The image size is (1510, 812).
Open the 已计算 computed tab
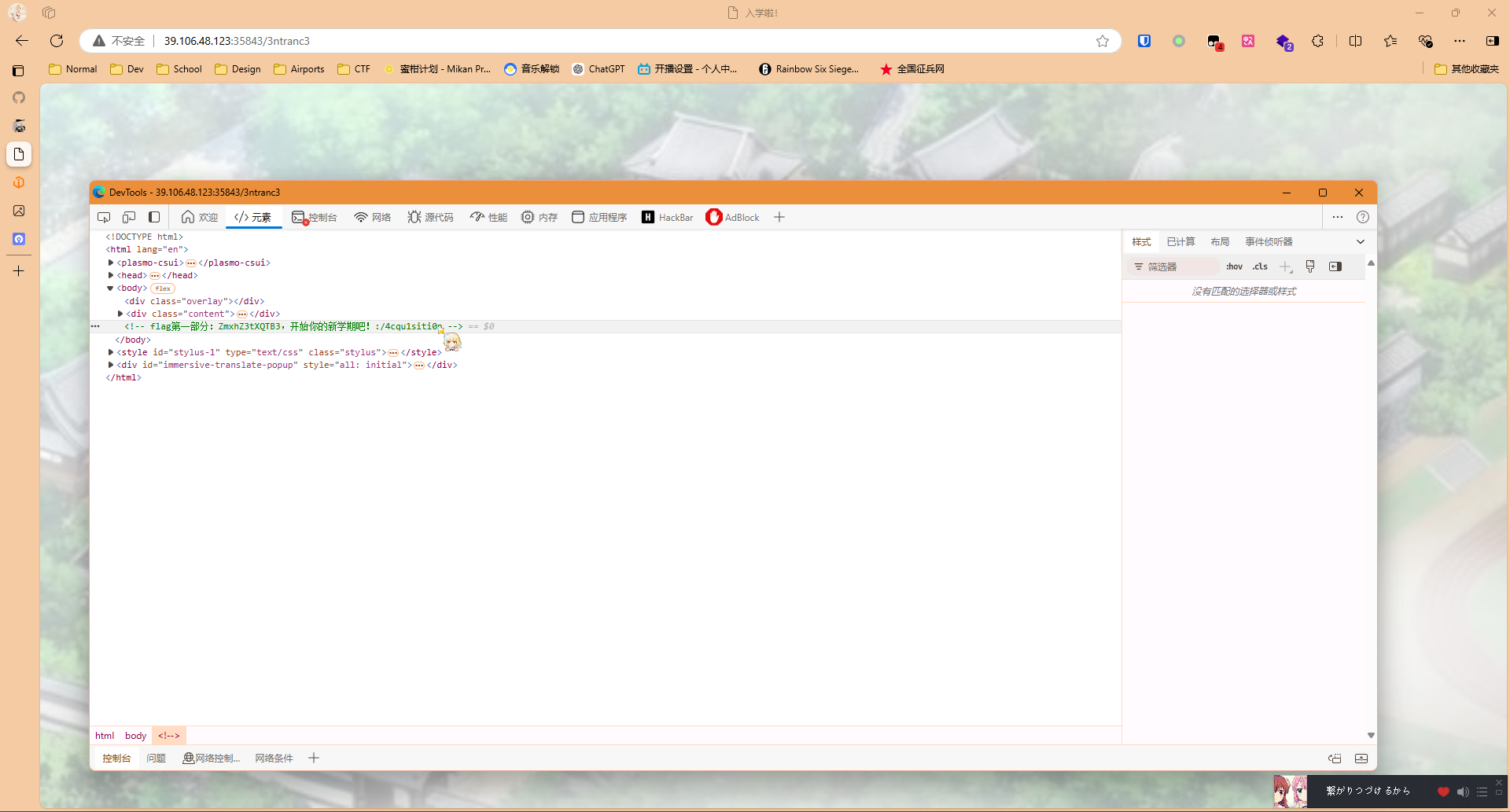pos(1180,241)
